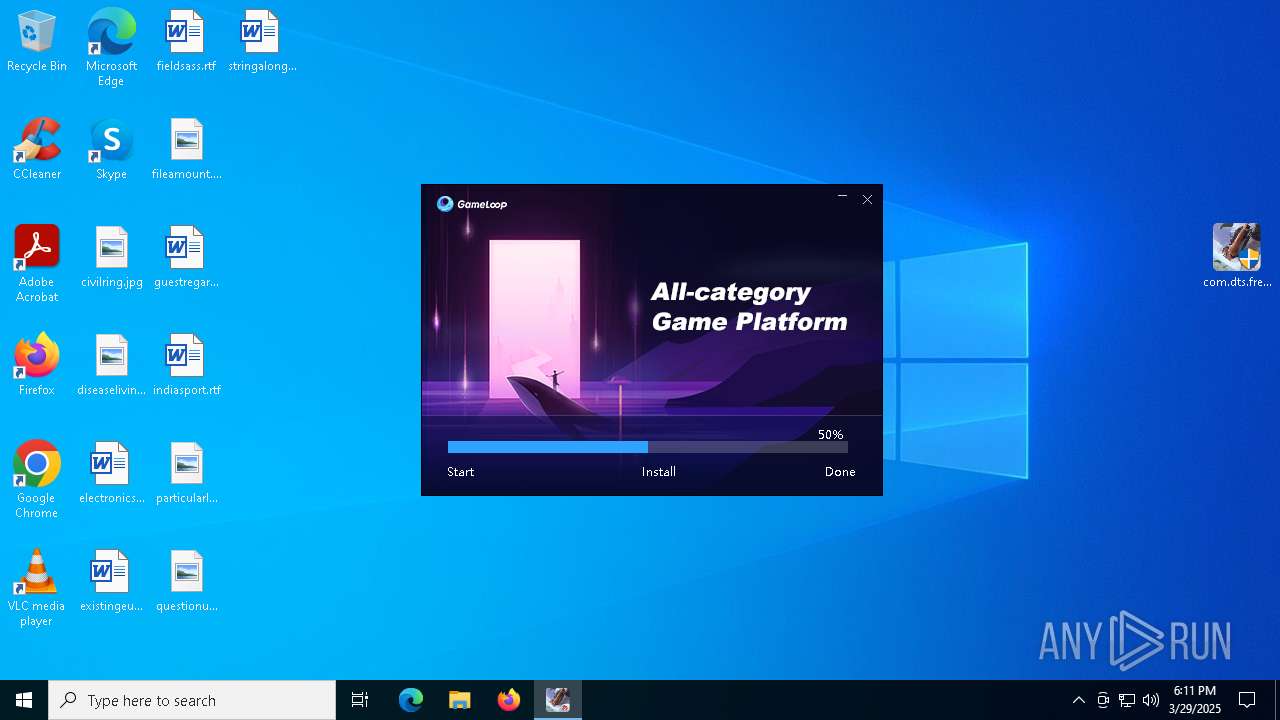Open CCleaner desktop shortcut
The image size is (1280, 720).
tap(37, 149)
